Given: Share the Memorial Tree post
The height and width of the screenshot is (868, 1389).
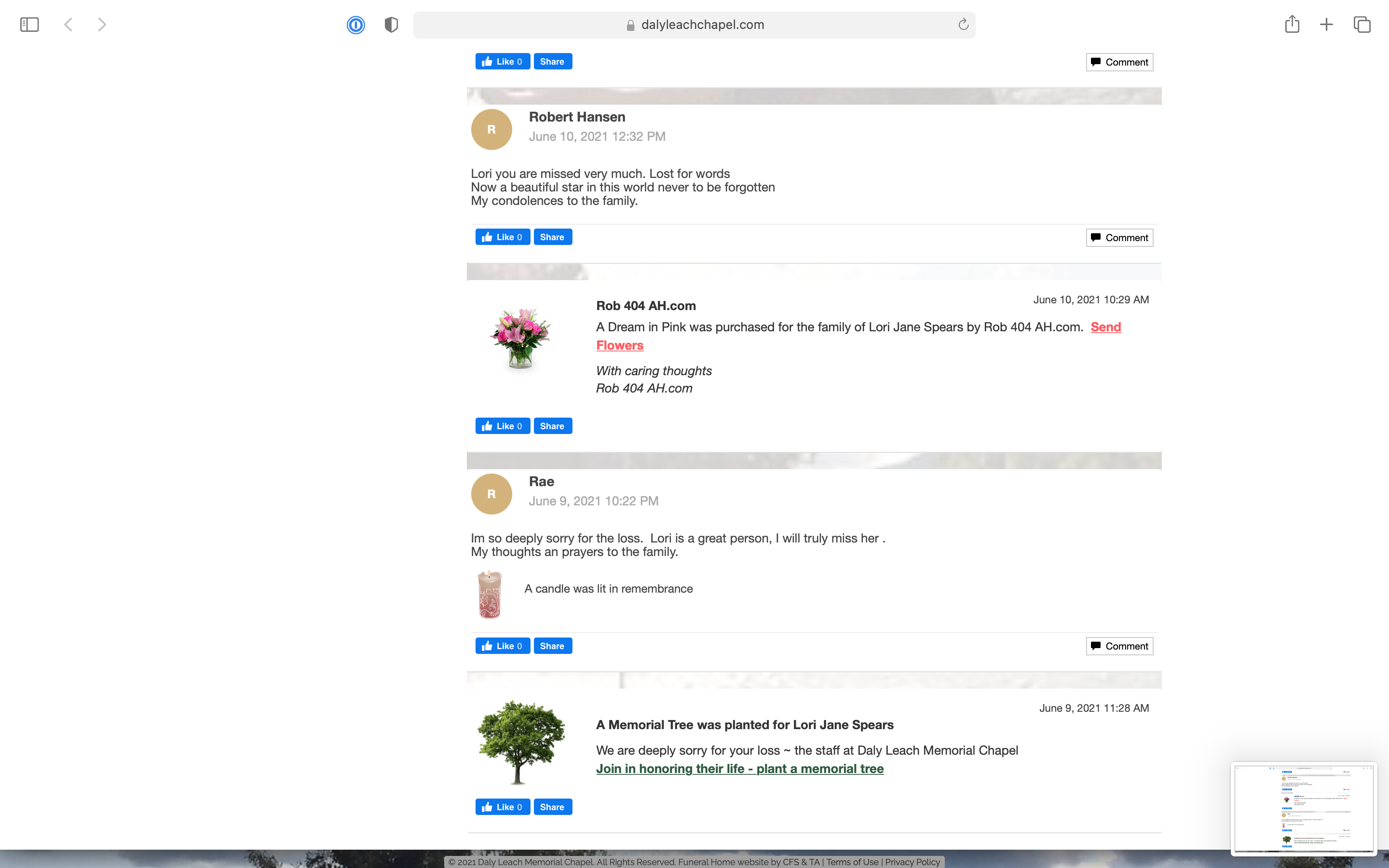Looking at the screenshot, I should click(552, 807).
